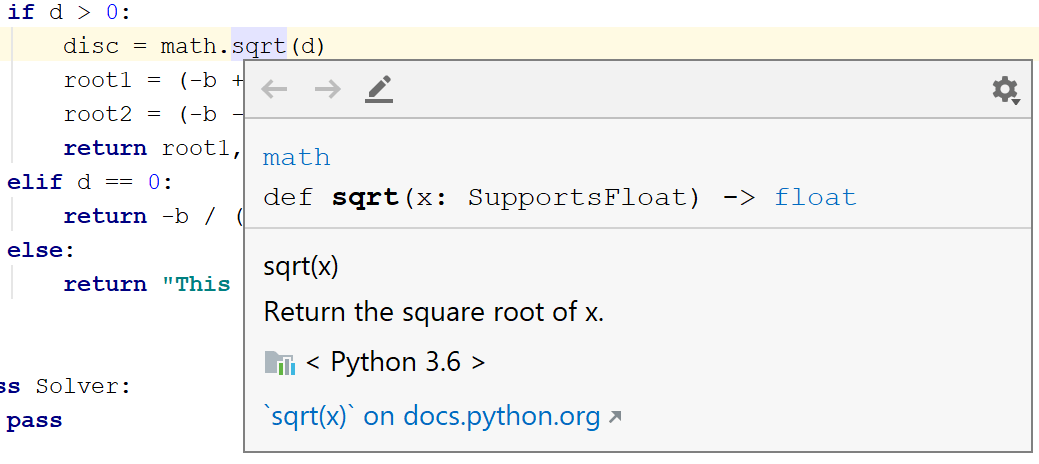This screenshot has width=1039, height=464.
Task: Click the Edit Source pencil icon
Action: [x=379, y=90]
